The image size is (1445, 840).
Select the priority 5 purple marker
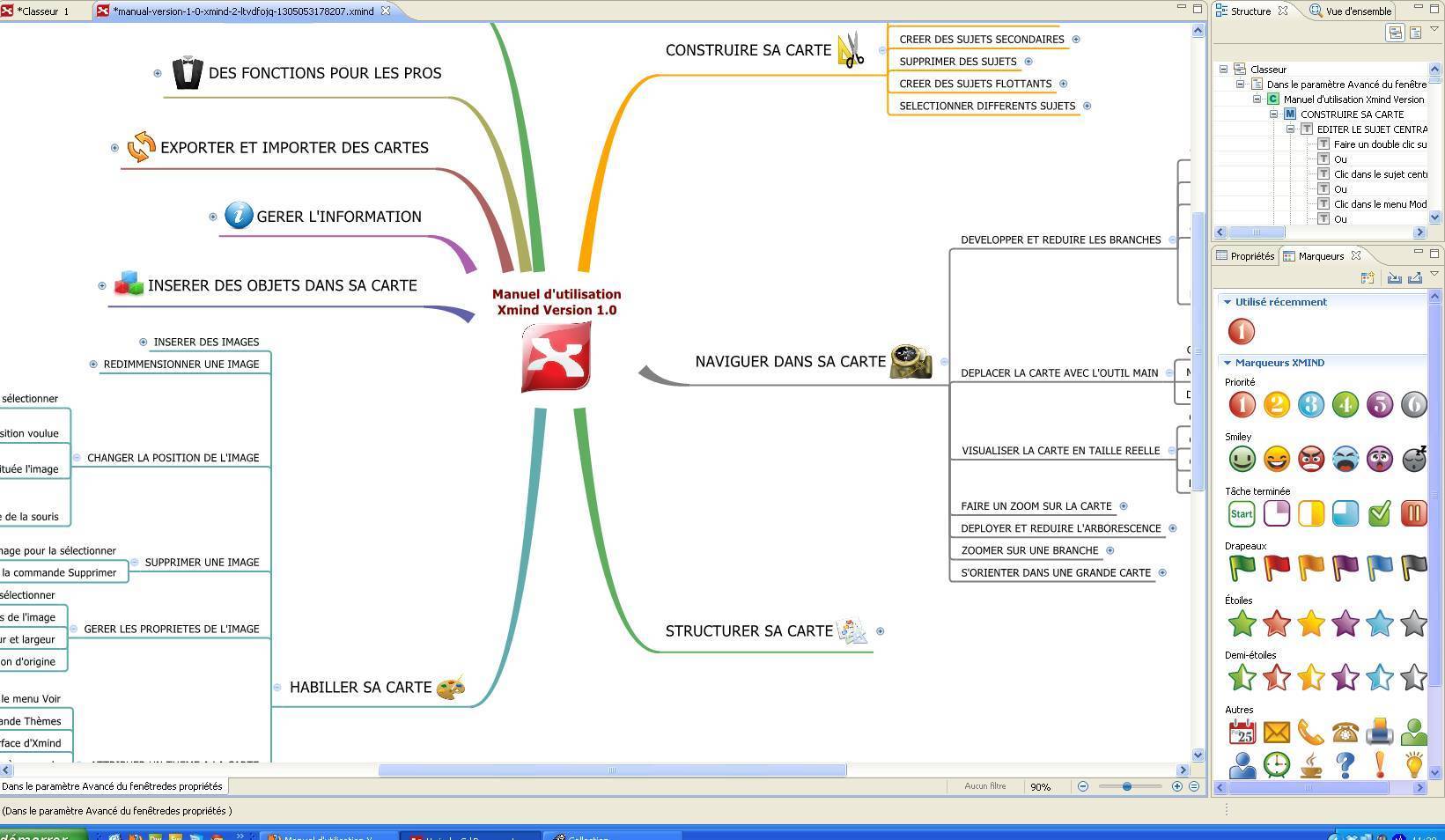coord(1379,404)
